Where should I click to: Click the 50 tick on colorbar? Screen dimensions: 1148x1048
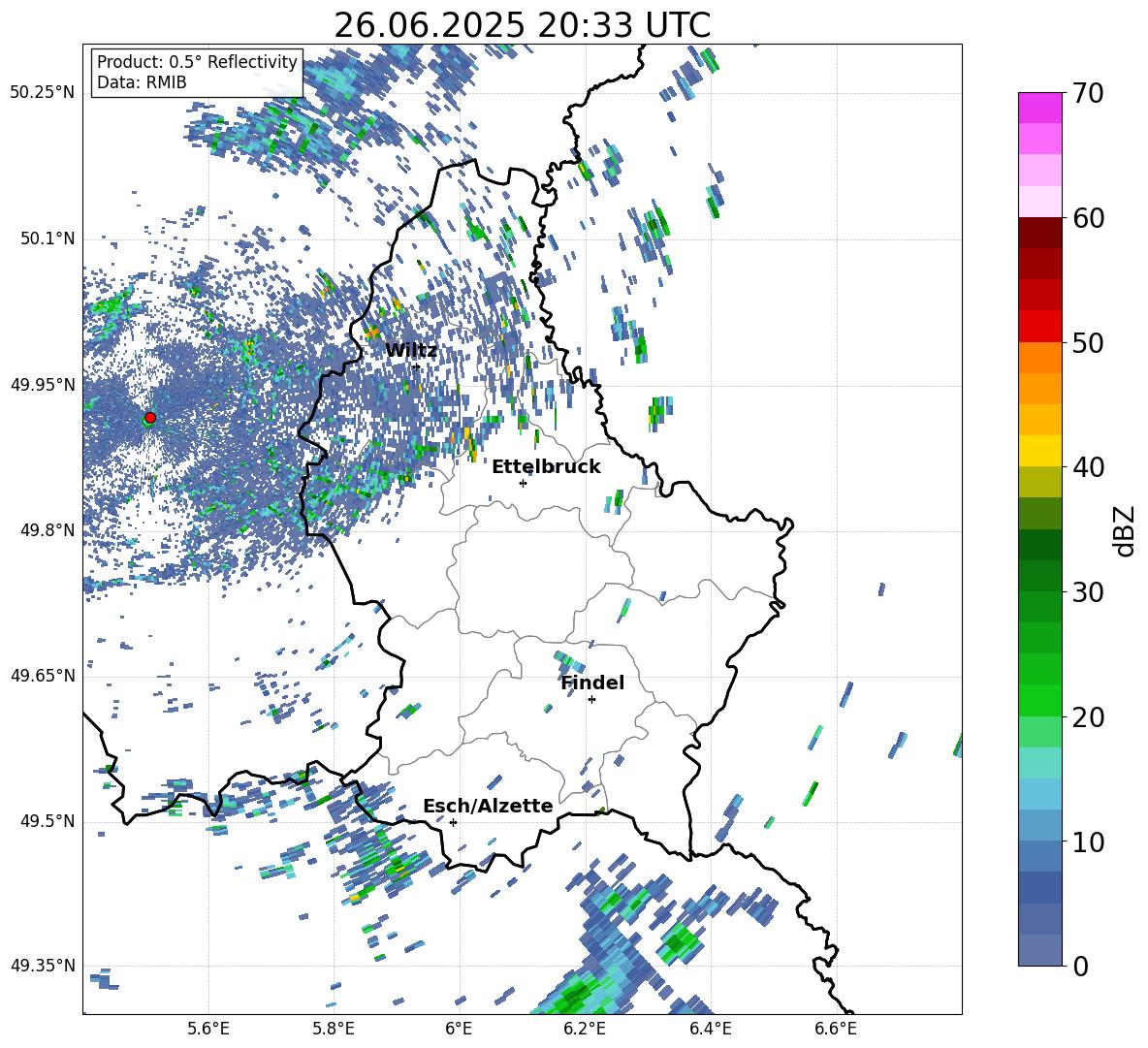1088,342
